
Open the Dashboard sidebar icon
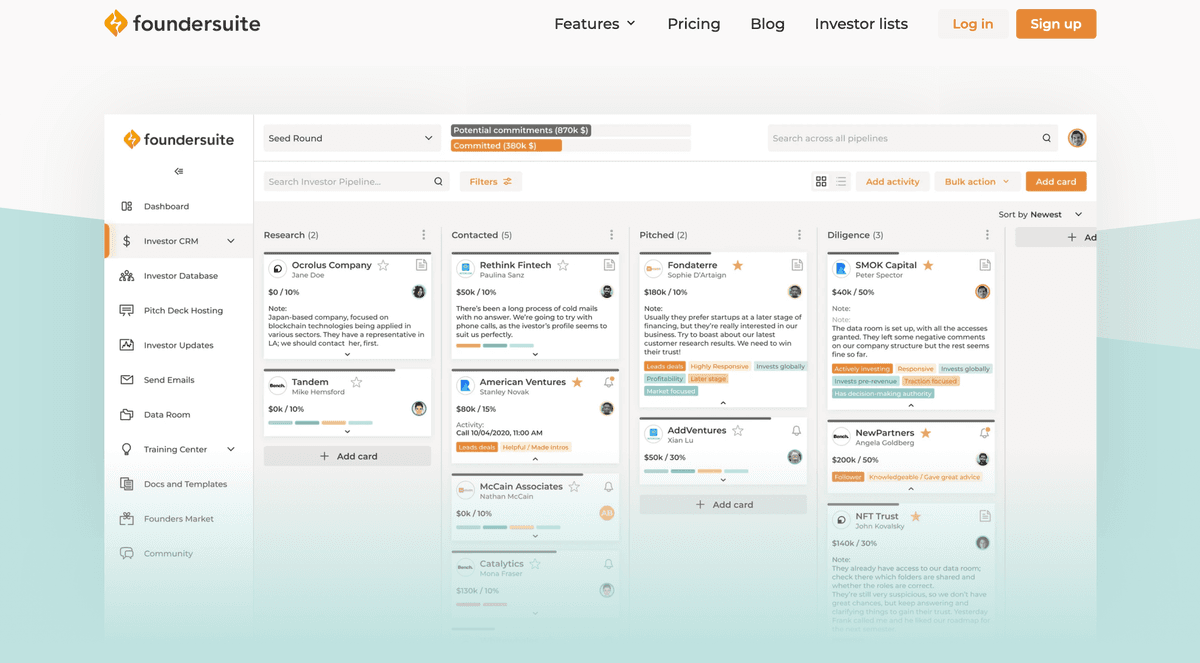point(127,206)
